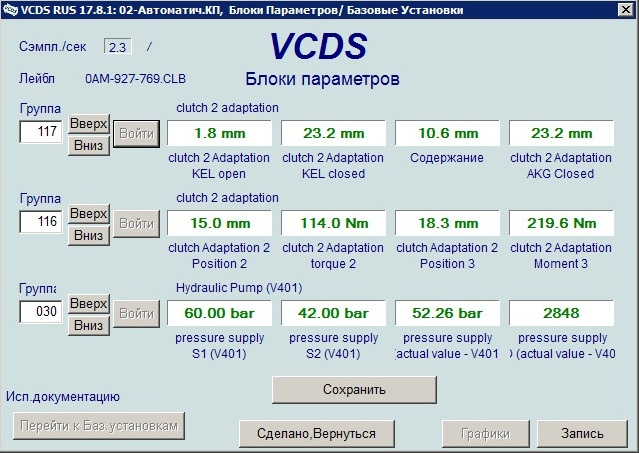The image size is (639, 454).
Task: Click Войти button next to group 117
Action: pos(136,134)
